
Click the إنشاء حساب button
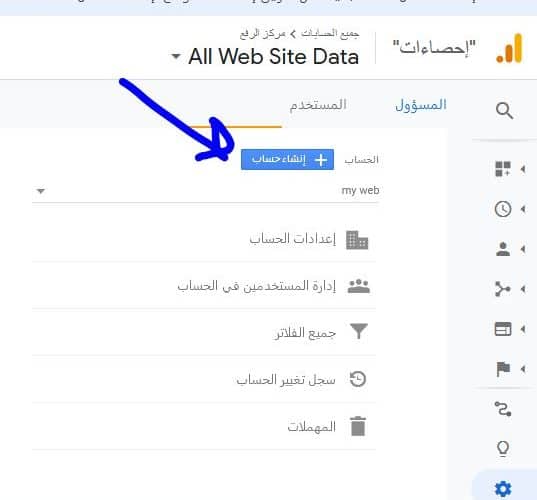tap(287, 159)
